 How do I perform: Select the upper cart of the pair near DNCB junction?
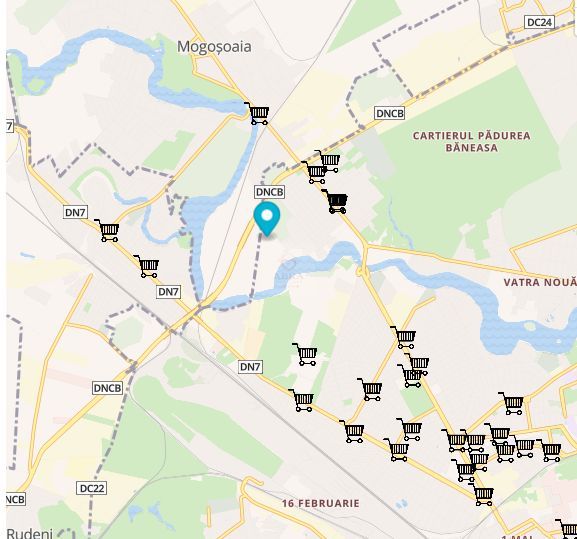pyautogui.click(x=328, y=161)
